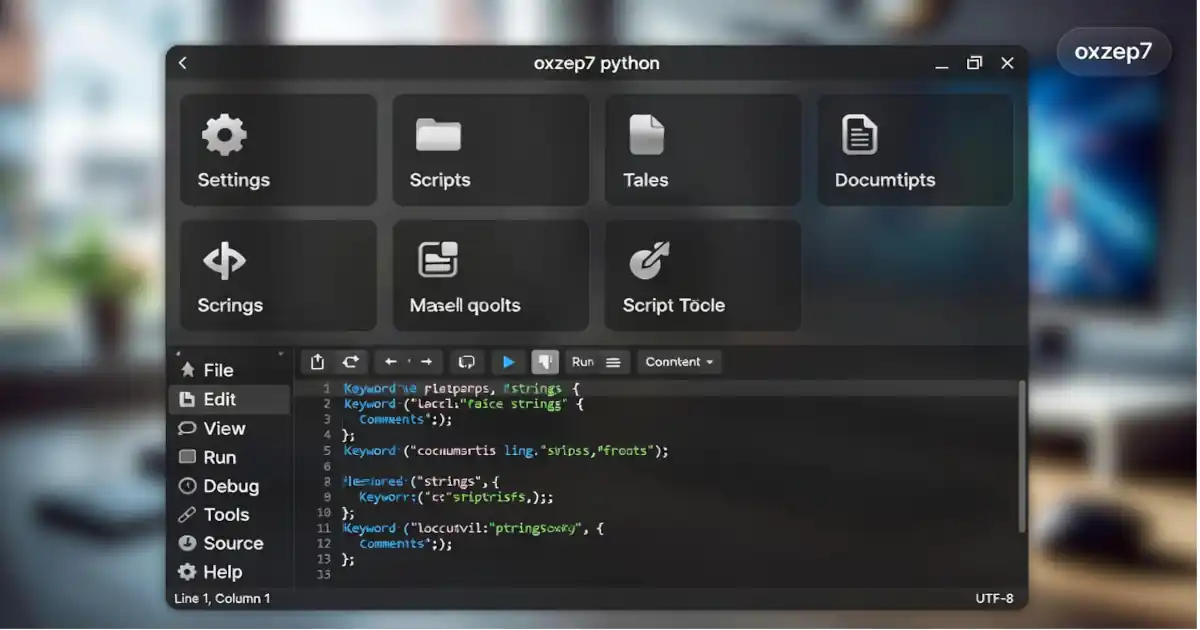Click the UTF-8 indicator in status bar
The height and width of the screenshot is (630, 1200).
pyautogui.click(x=995, y=598)
